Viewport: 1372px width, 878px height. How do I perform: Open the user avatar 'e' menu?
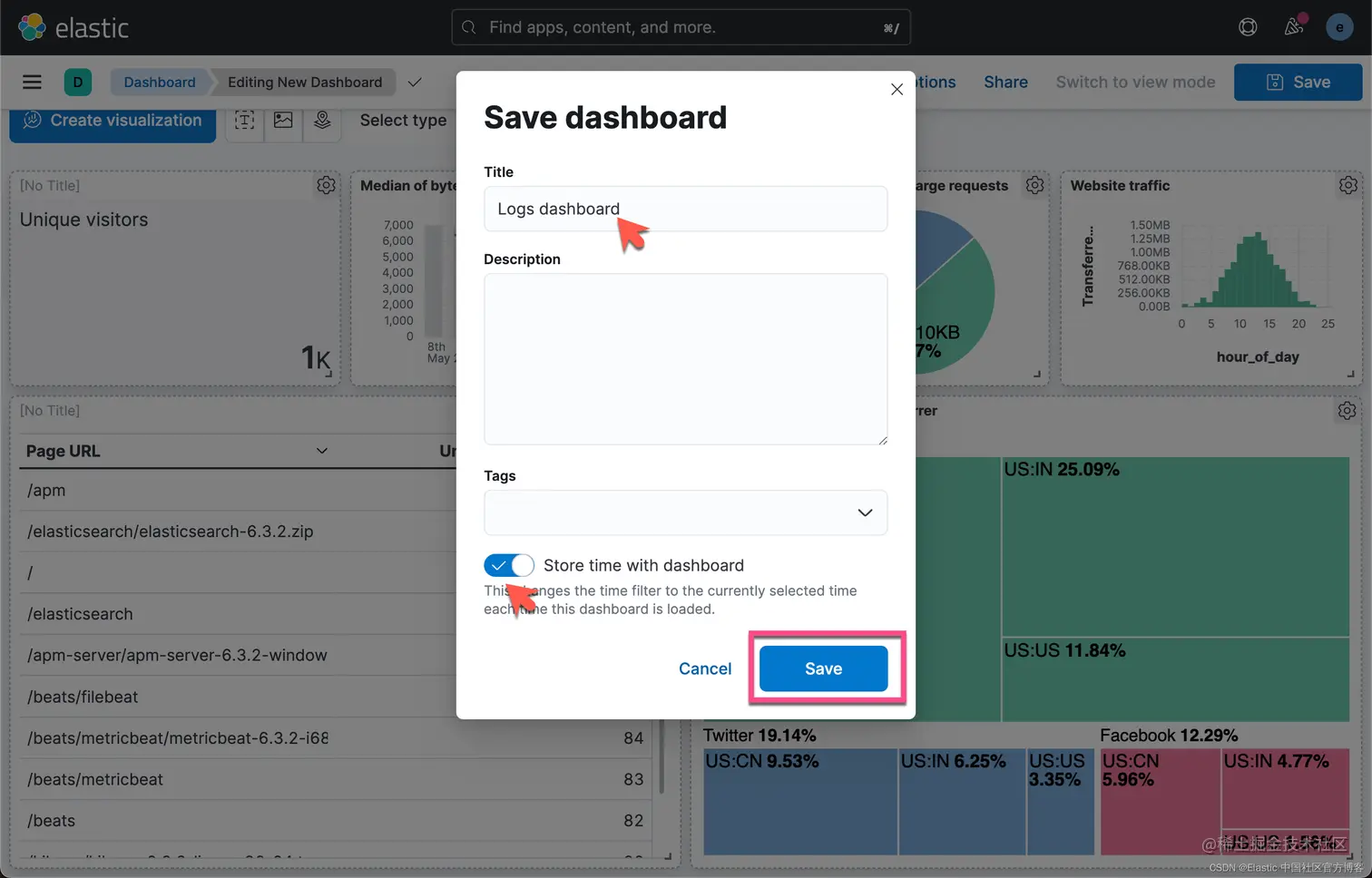coord(1339,27)
